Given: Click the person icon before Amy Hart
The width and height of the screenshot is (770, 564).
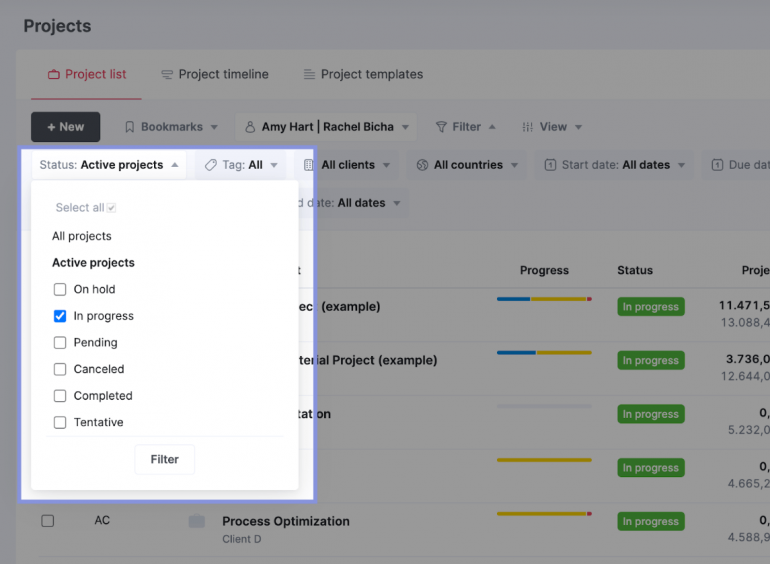Looking at the screenshot, I should tap(250, 127).
